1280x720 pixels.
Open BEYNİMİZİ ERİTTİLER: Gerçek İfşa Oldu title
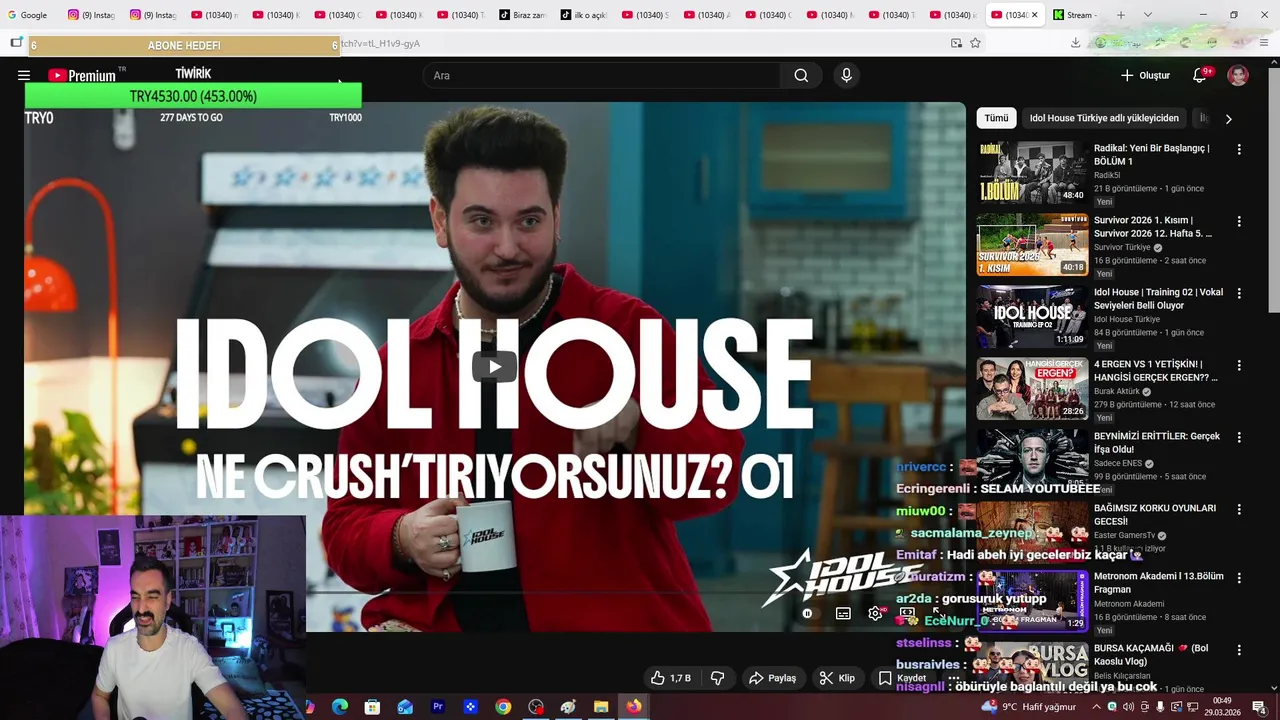tap(1157, 443)
